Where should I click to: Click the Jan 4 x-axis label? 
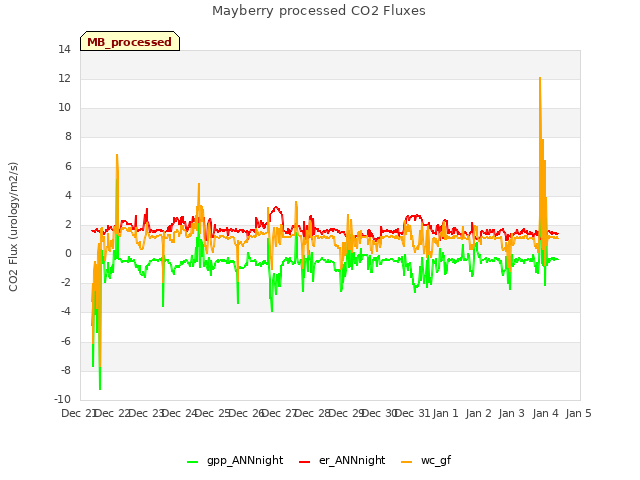[545, 413]
